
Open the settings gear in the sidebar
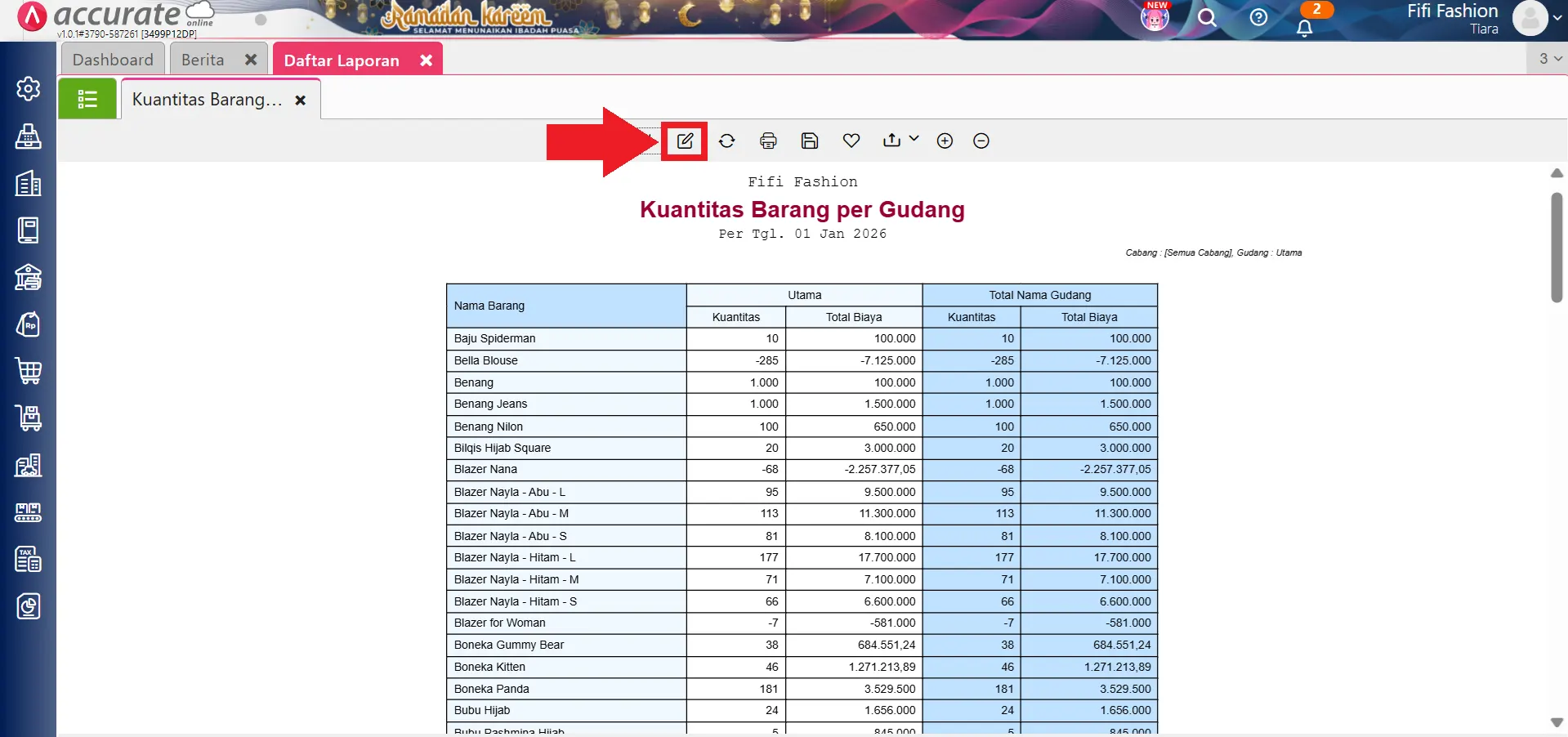pyautogui.click(x=29, y=88)
